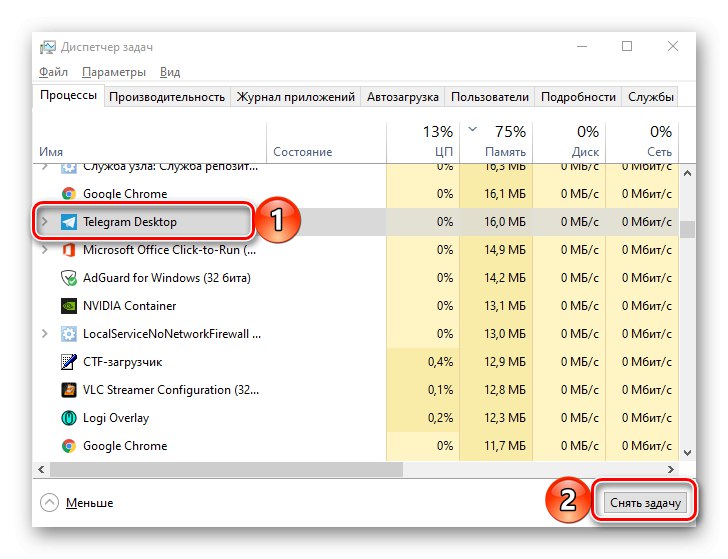Click the Меньше details link

pyautogui.click(x=89, y=503)
